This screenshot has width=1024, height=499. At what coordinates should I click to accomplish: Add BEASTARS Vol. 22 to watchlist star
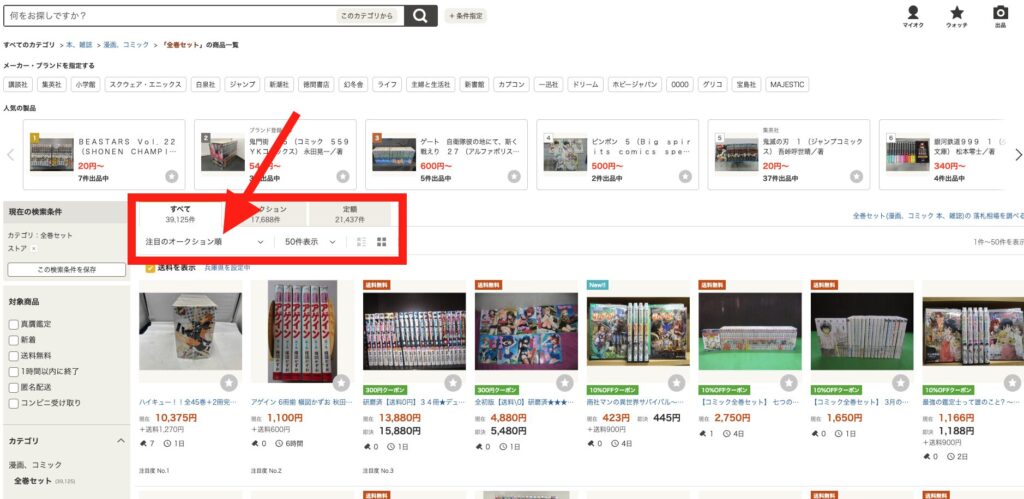coord(172,176)
